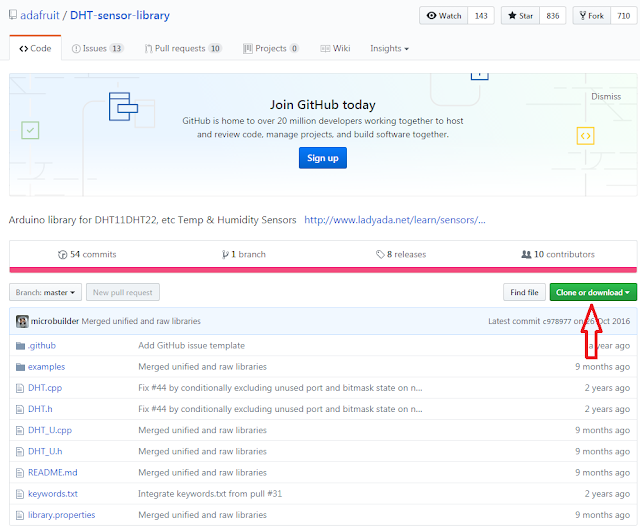Switch to the Projects tab
This screenshot has height=532, width=640.
[x=271, y=49]
